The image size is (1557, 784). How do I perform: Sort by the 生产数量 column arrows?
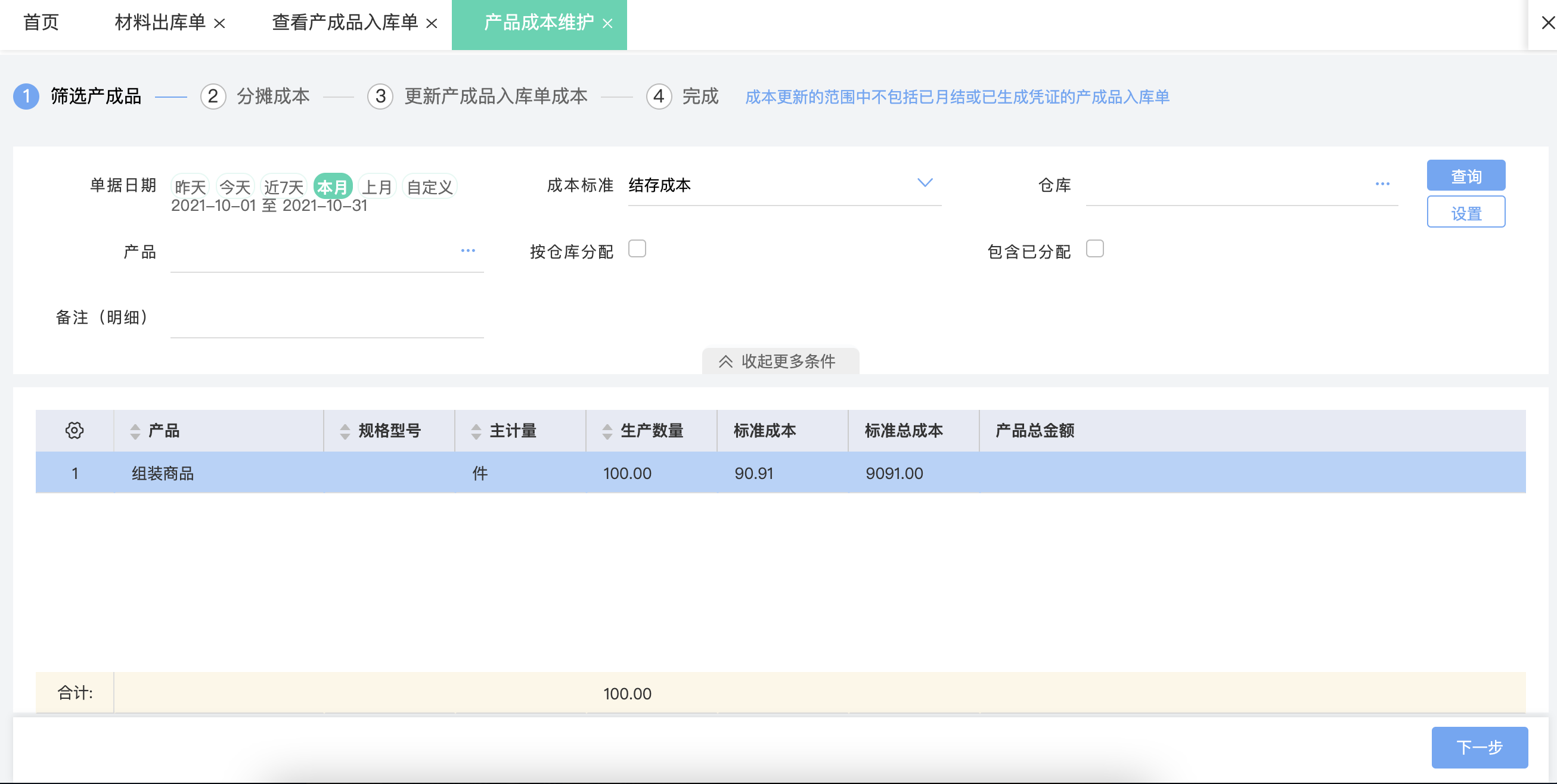click(607, 431)
